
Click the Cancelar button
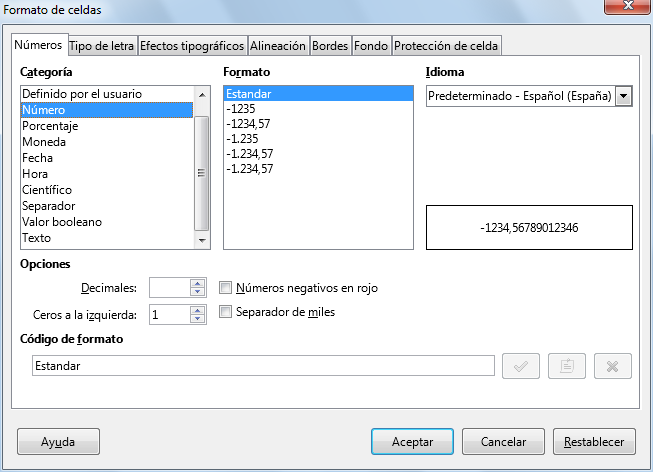coord(503,442)
